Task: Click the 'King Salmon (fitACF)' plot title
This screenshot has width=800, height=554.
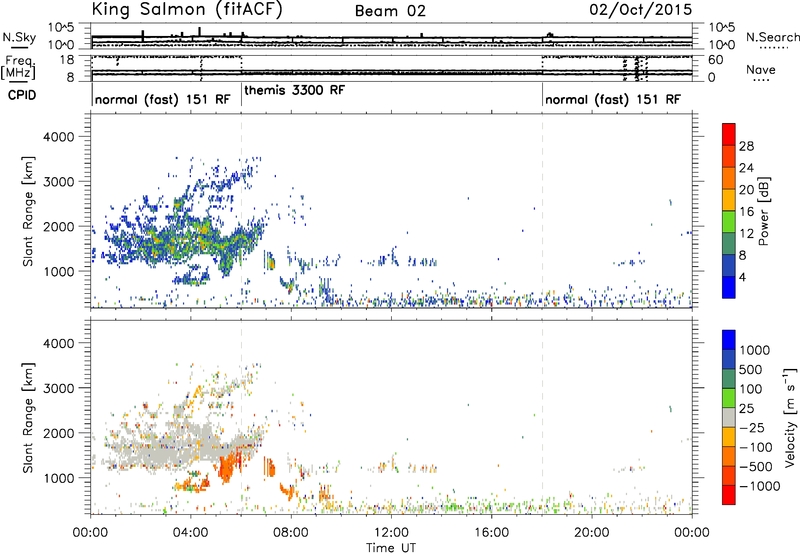Action: coord(187,10)
